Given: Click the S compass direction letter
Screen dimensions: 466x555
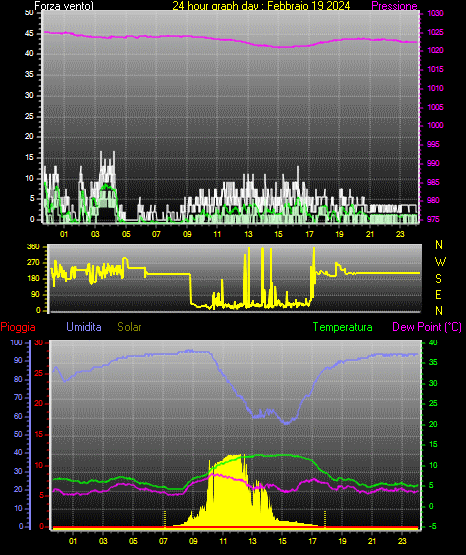Looking at the screenshot, I should click(438, 279).
